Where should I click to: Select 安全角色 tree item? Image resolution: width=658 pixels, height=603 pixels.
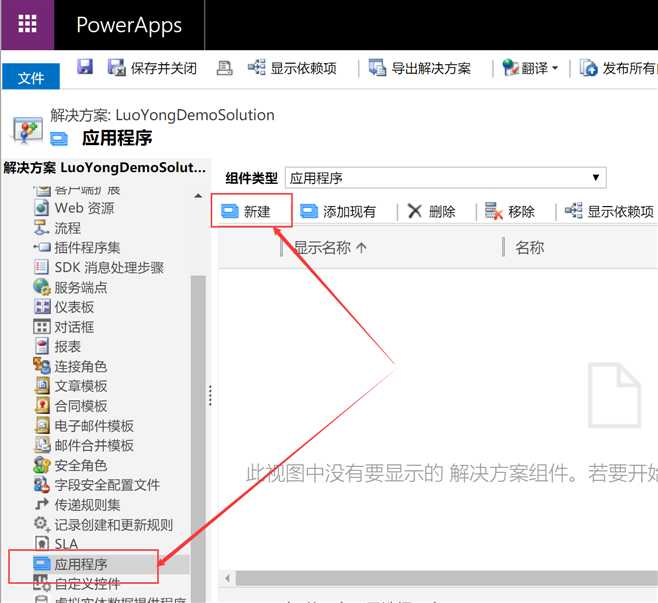pos(70,465)
